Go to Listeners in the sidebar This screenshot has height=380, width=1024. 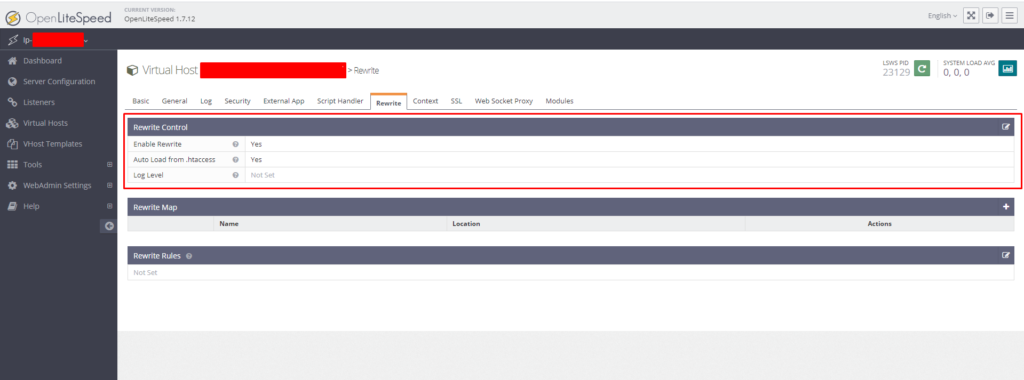point(39,103)
